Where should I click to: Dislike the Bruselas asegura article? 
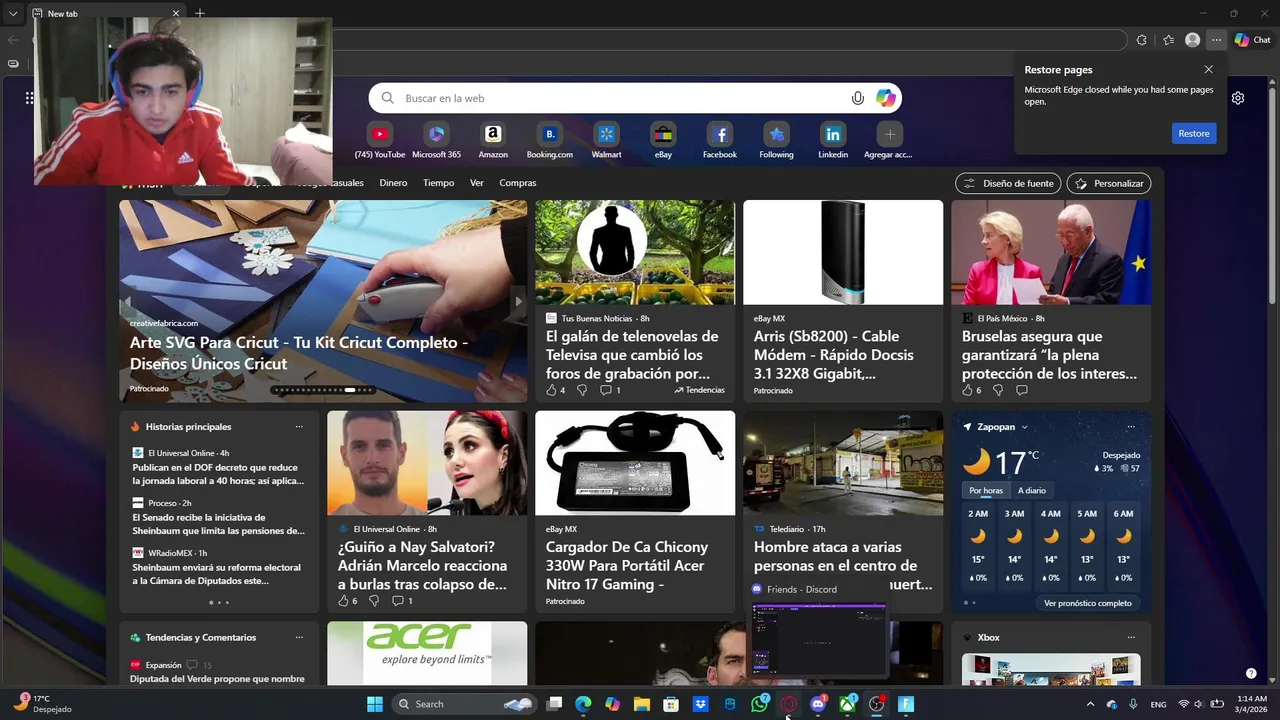[x=998, y=390]
